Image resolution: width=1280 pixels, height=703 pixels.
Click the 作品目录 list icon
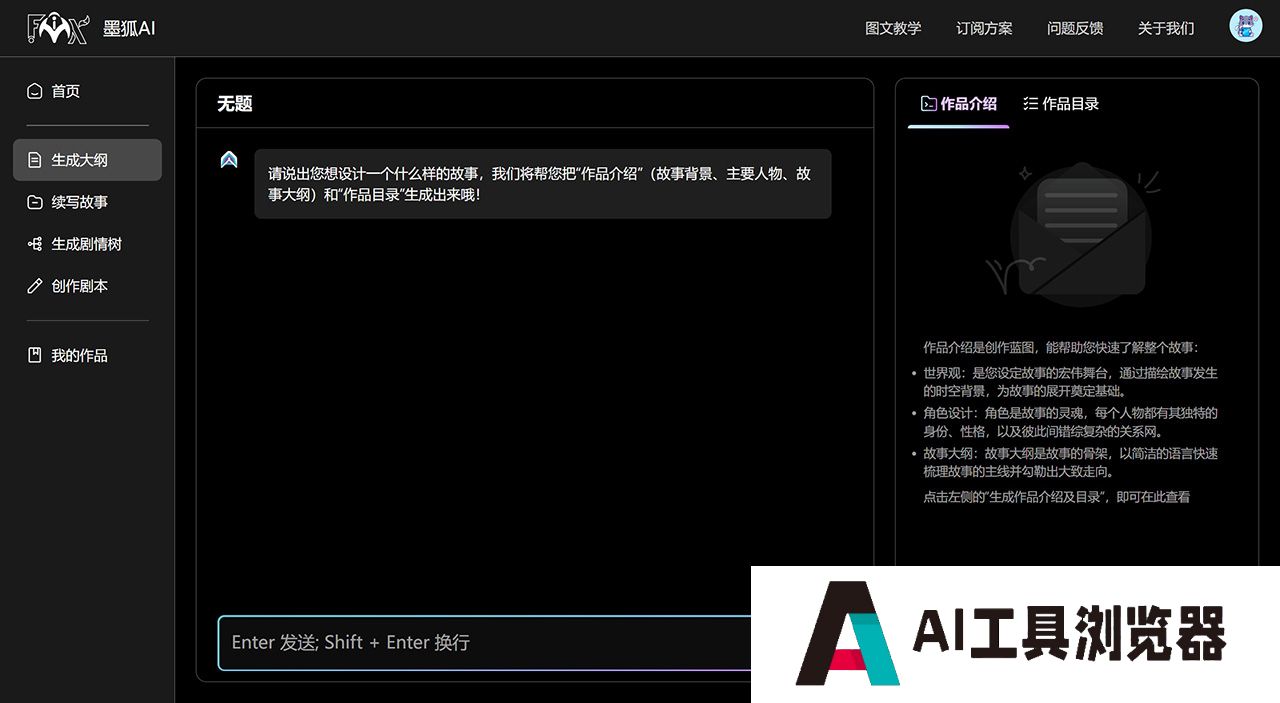[1030, 103]
